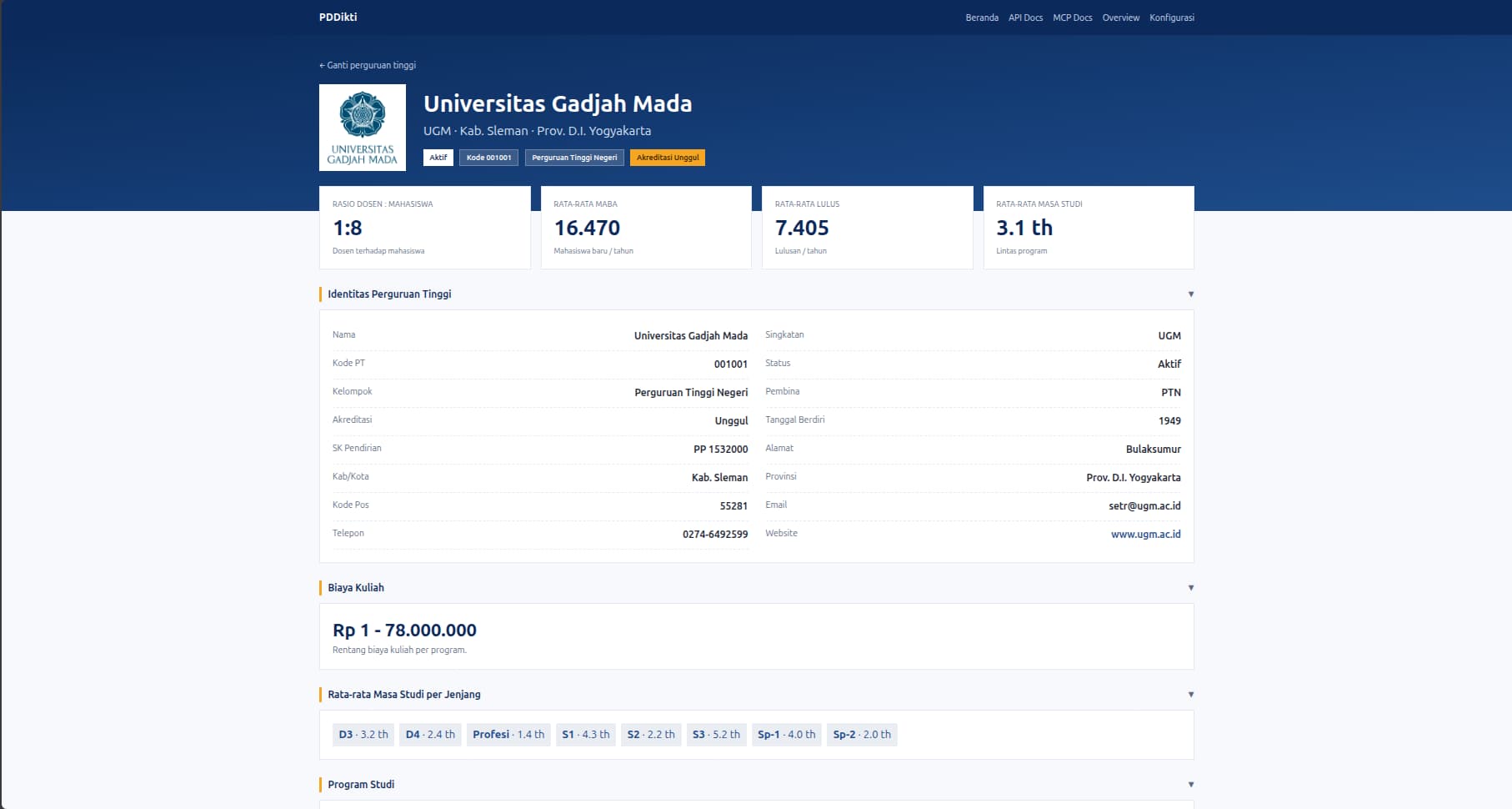
Task: Click the Akreditasi value Unggul in table
Action: coord(731,421)
